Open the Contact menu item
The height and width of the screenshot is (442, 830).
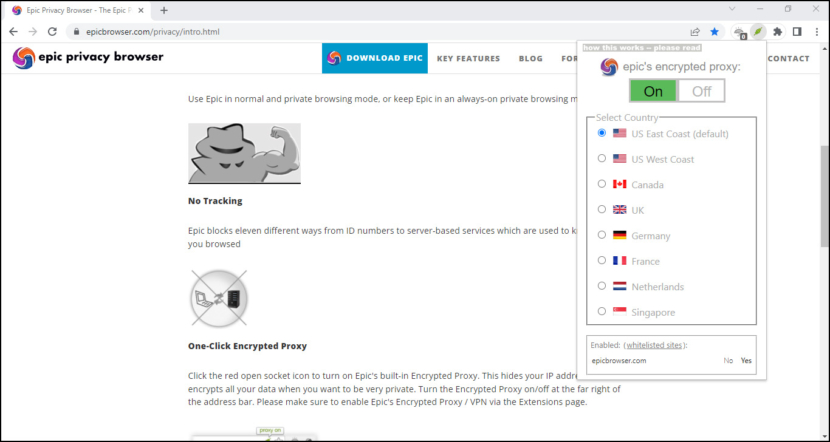tap(788, 59)
